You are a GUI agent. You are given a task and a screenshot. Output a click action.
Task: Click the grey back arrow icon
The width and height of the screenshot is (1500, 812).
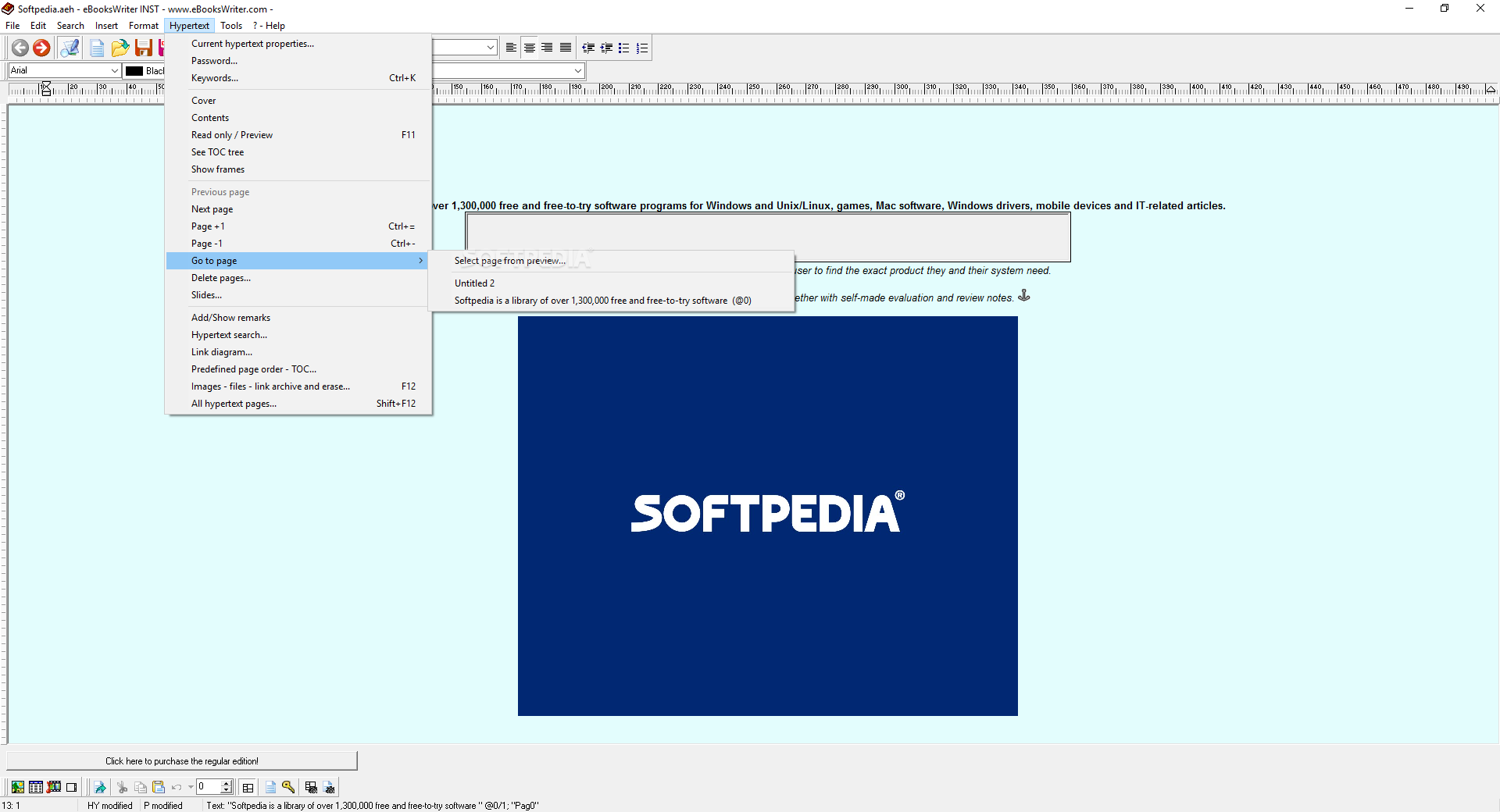[x=20, y=48]
